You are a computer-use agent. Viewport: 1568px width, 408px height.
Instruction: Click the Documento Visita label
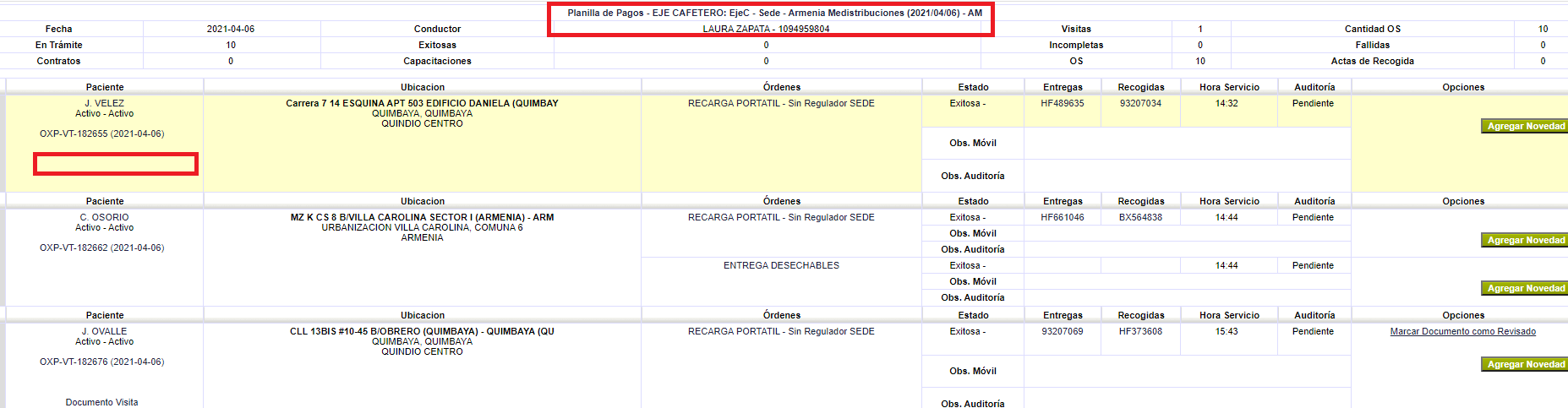(101, 402)
